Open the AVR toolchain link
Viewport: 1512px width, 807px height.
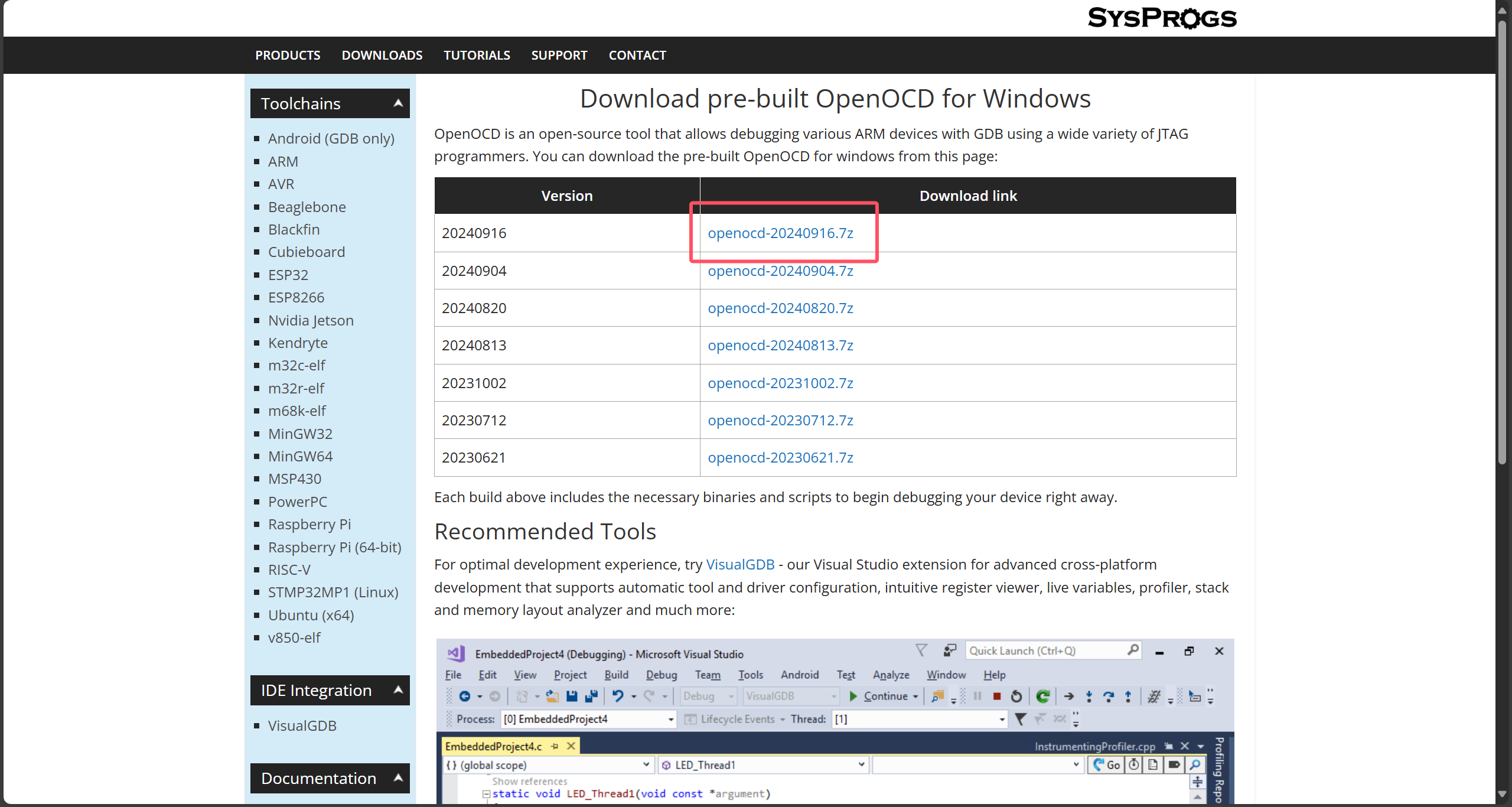coord(281,184)
